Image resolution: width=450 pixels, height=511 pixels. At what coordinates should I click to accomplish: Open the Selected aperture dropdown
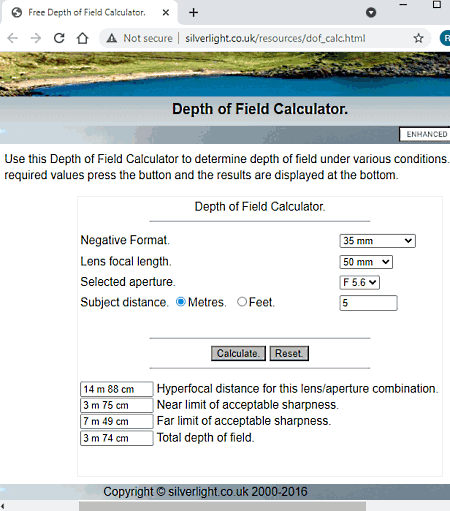tap(359, 282)
